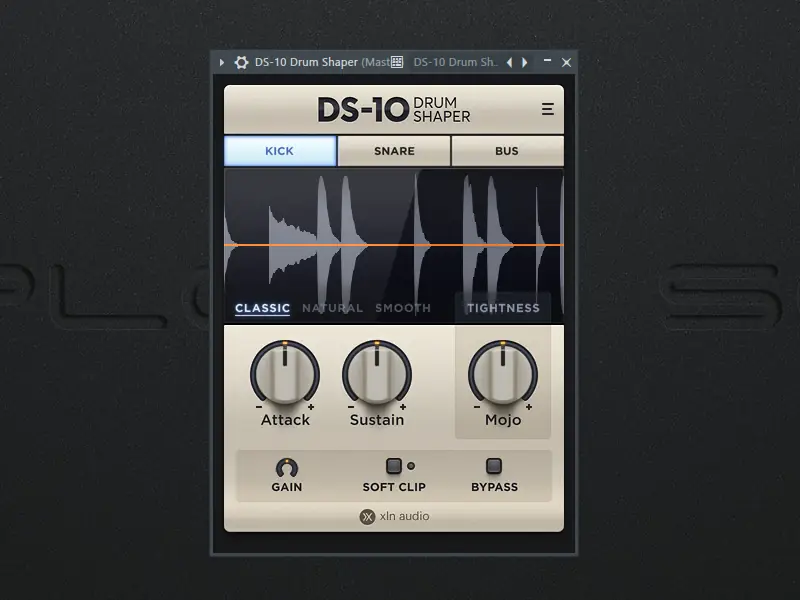
Task: Select the previous preset arrow
Action: pos(510,62)
